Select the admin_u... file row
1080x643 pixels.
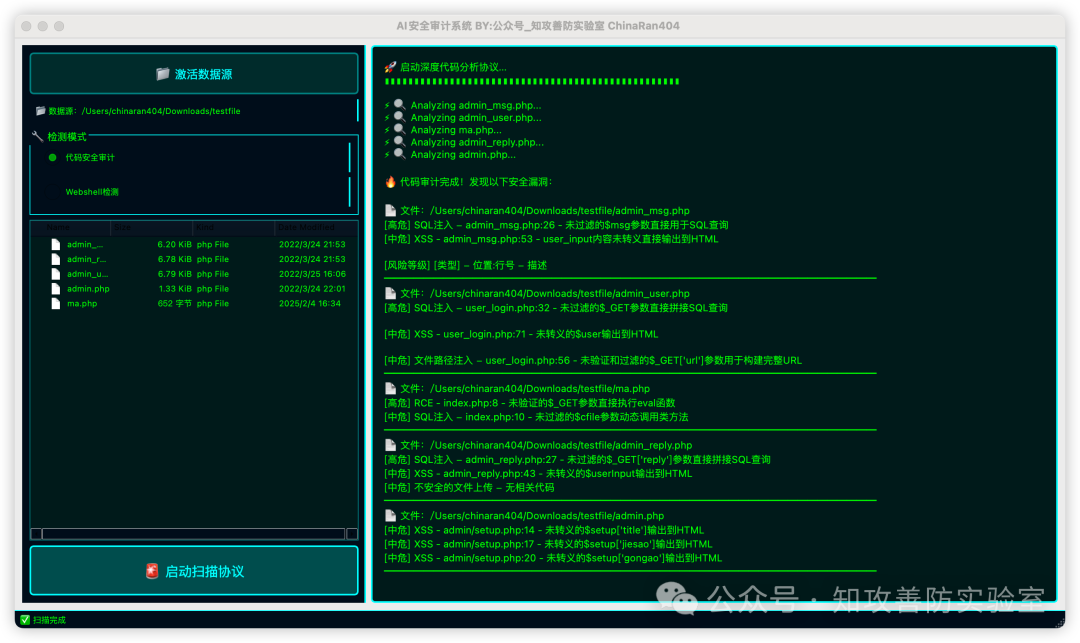(x=194, y=274)
